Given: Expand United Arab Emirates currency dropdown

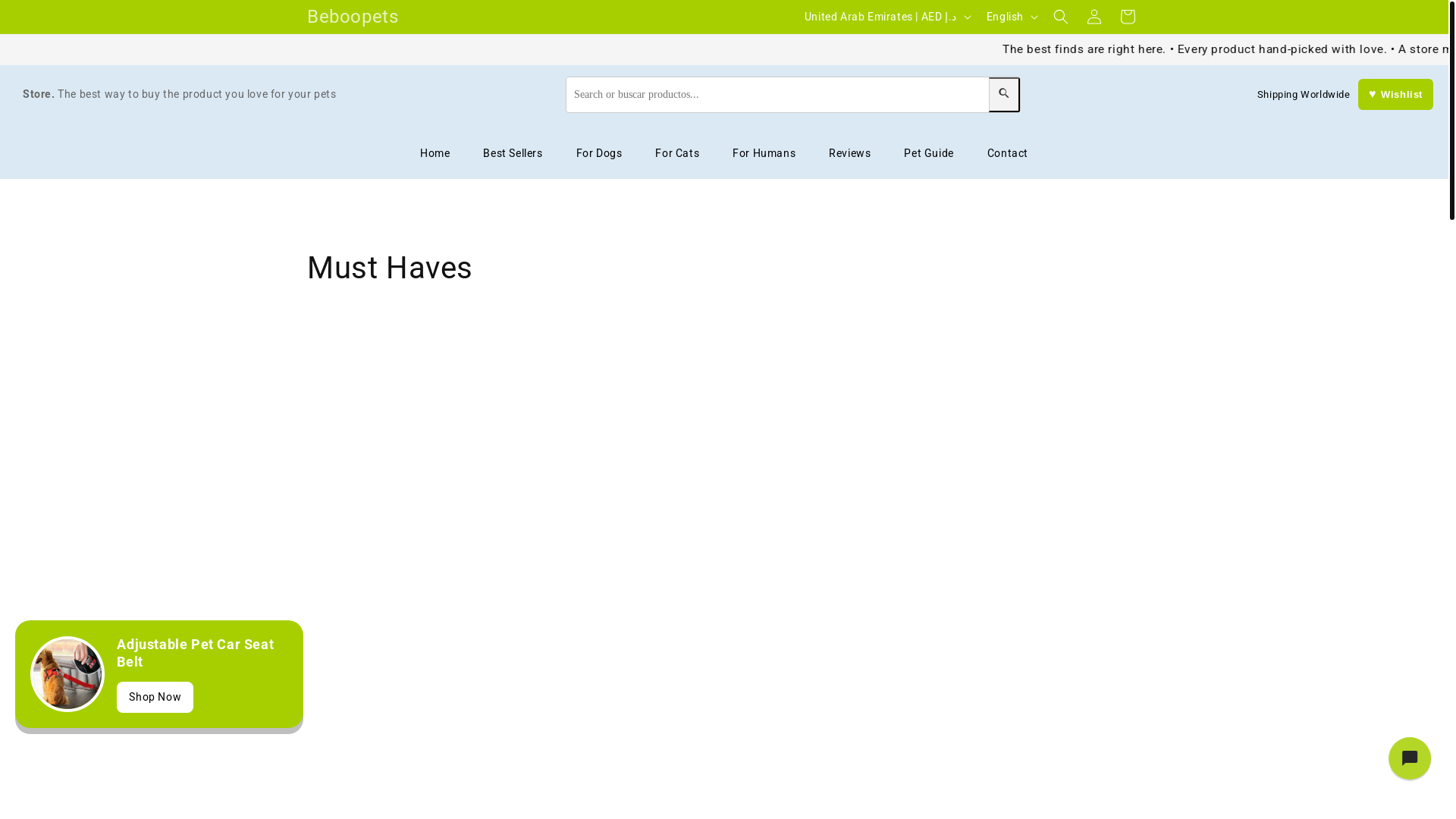Looking at the screenshot, I should 887,17.
